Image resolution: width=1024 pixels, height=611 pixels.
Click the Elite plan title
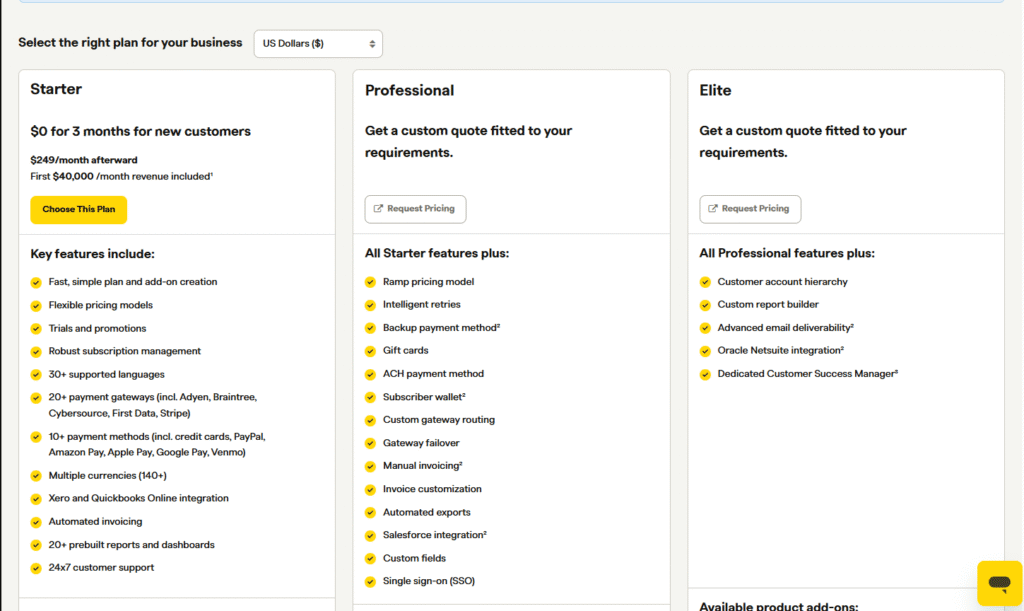715,90
